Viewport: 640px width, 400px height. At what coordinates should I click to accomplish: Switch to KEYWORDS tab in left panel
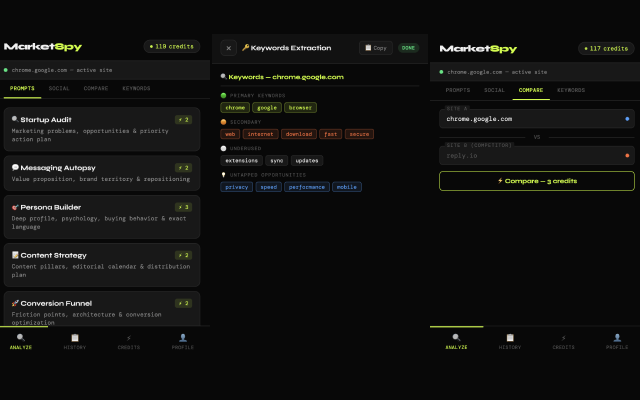(136, 89)
